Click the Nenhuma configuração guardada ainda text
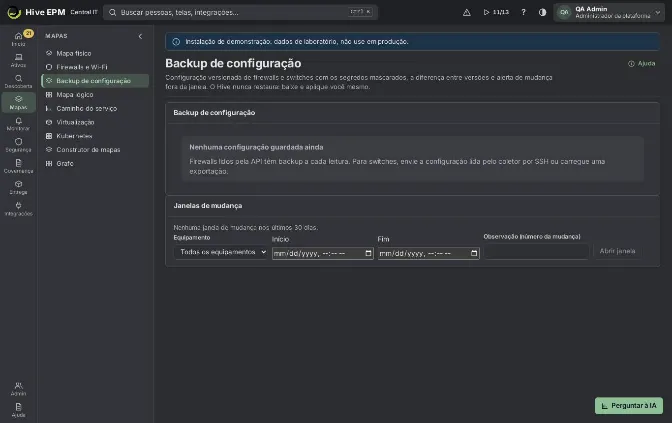The image size is (672, 423). click(256, 147)
